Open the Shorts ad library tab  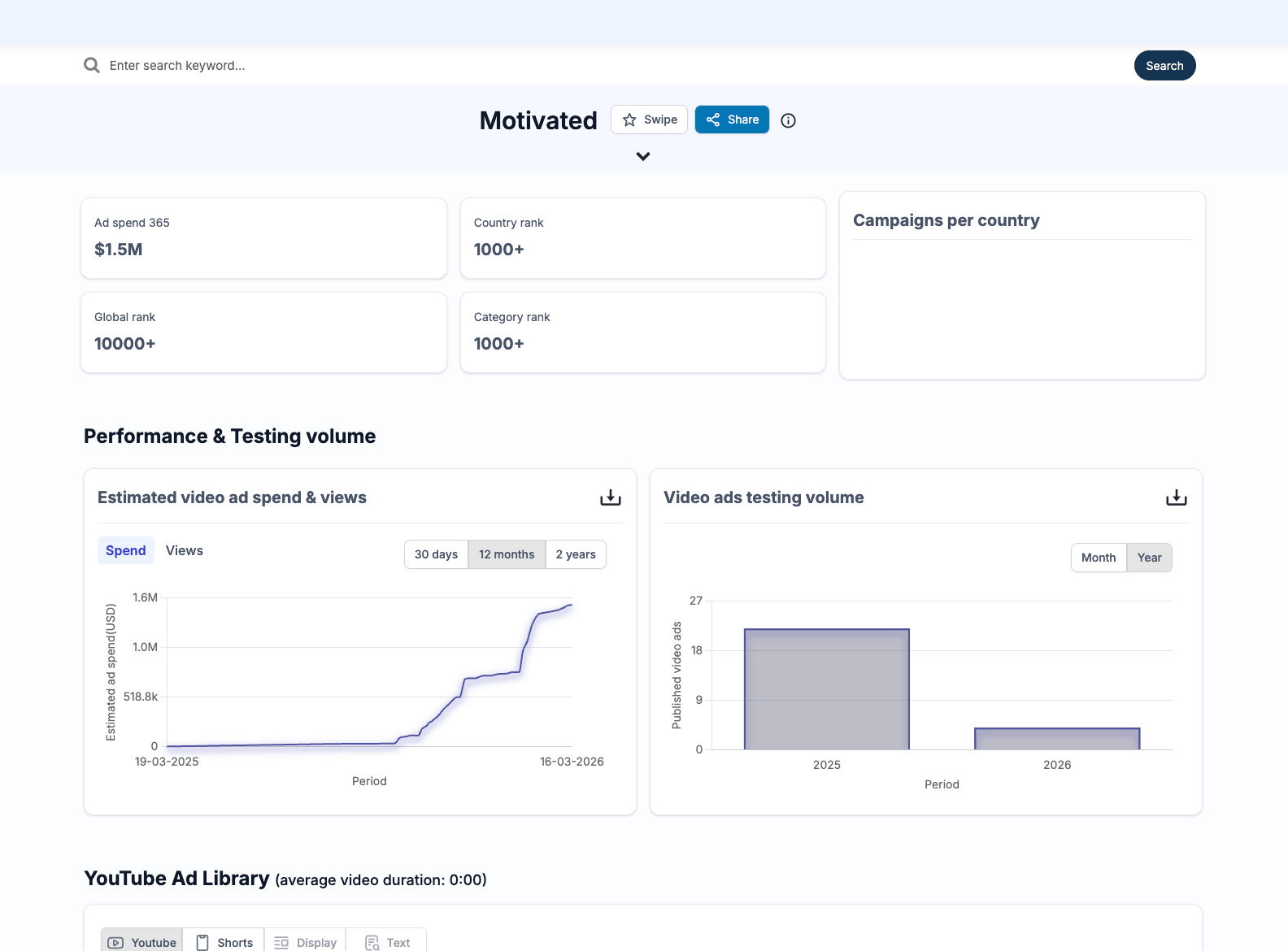224,942
